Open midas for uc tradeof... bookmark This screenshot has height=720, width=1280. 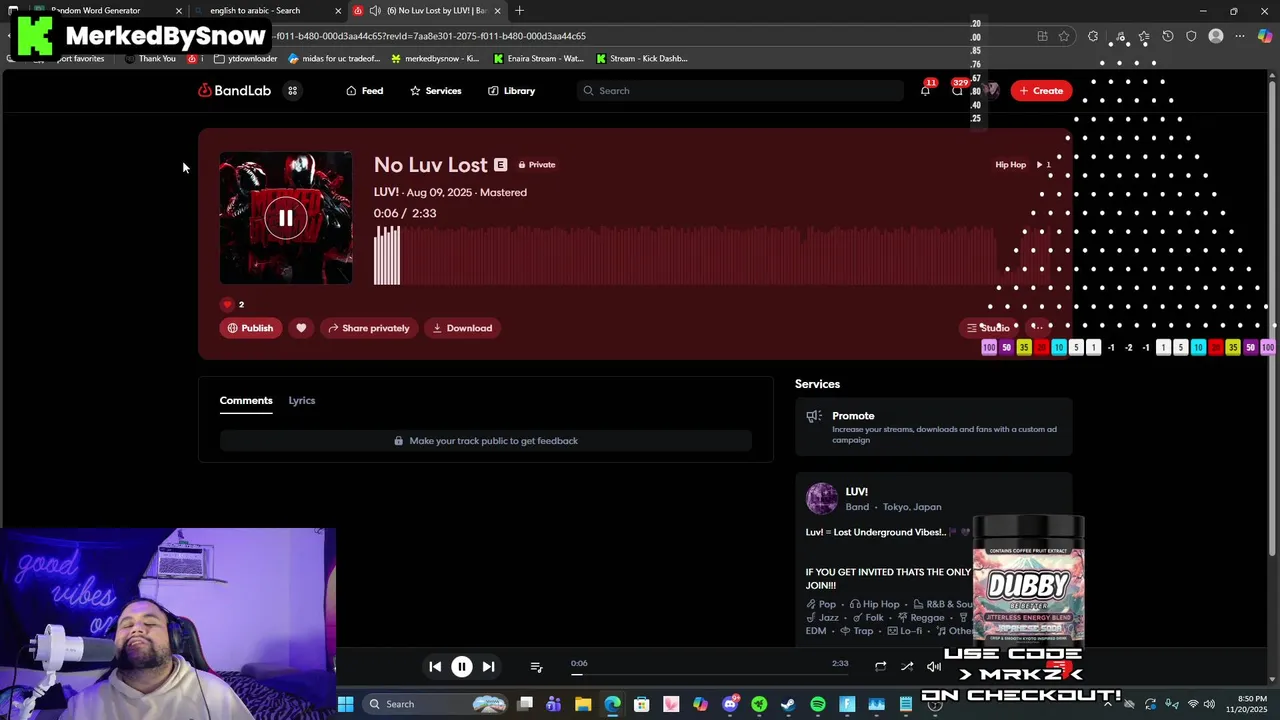(334, 59)
